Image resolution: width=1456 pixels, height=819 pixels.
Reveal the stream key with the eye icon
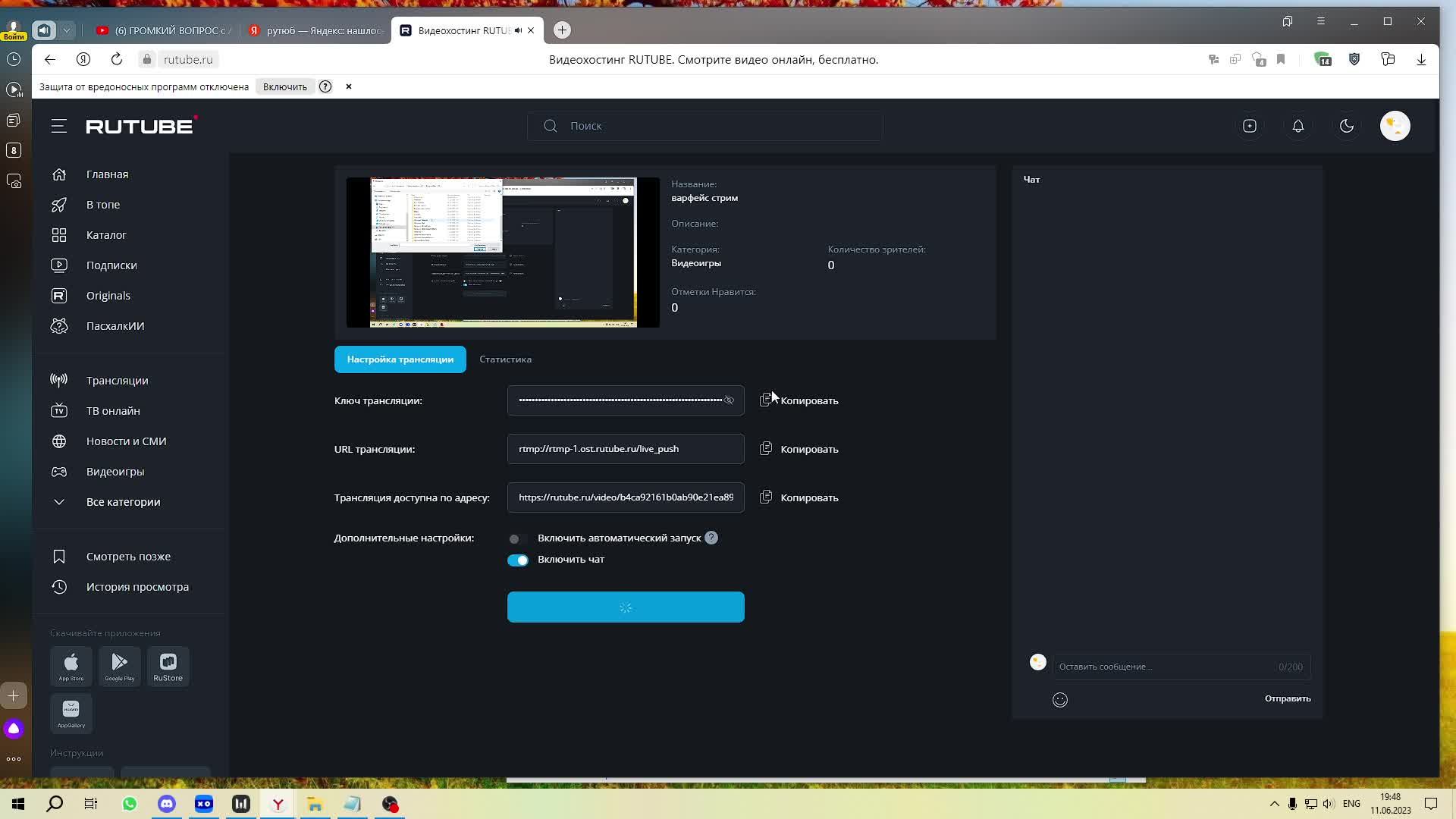(x=729, y=400)
